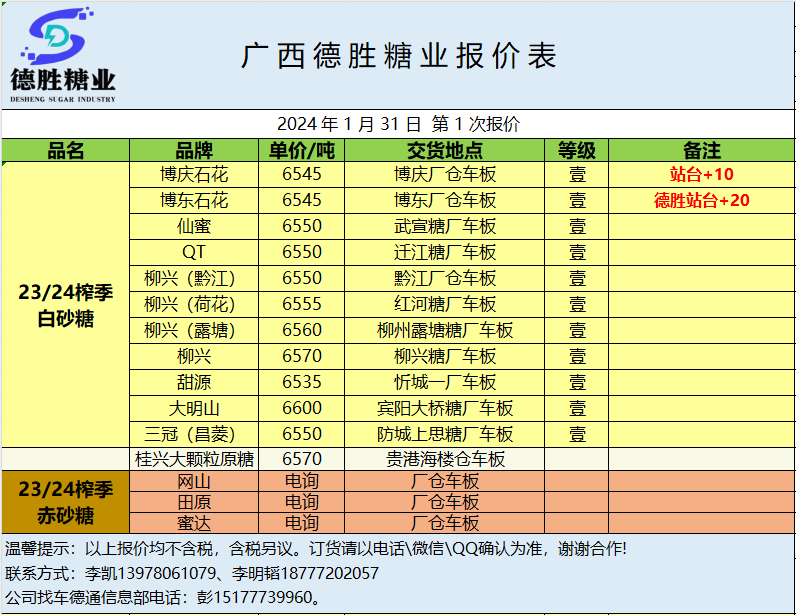This screenshot has height=615, width=796.
Task: Click the Desheng Sugar Industry logo
Action: [62, 55]
